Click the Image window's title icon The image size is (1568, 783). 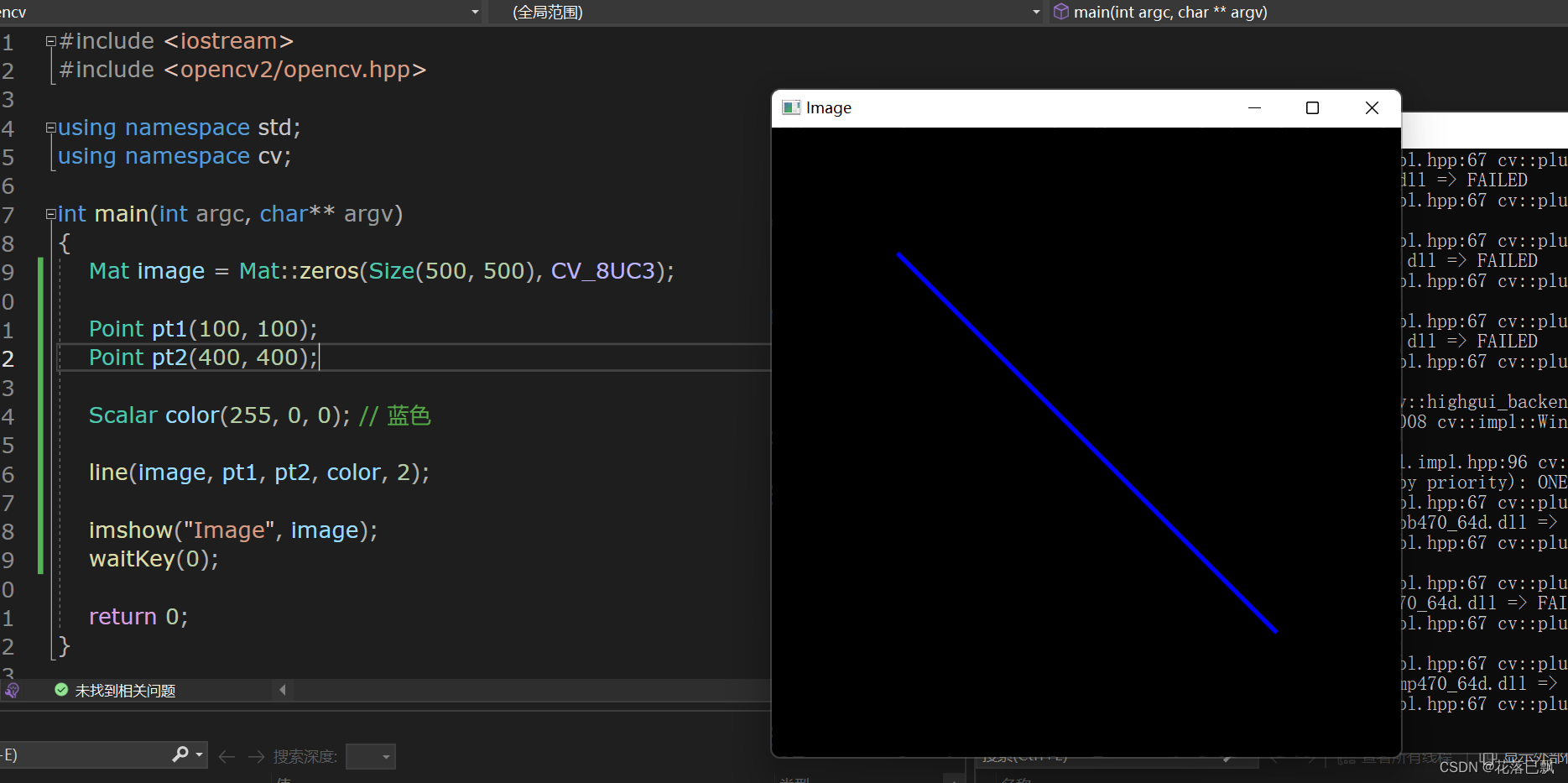(790, 107)
